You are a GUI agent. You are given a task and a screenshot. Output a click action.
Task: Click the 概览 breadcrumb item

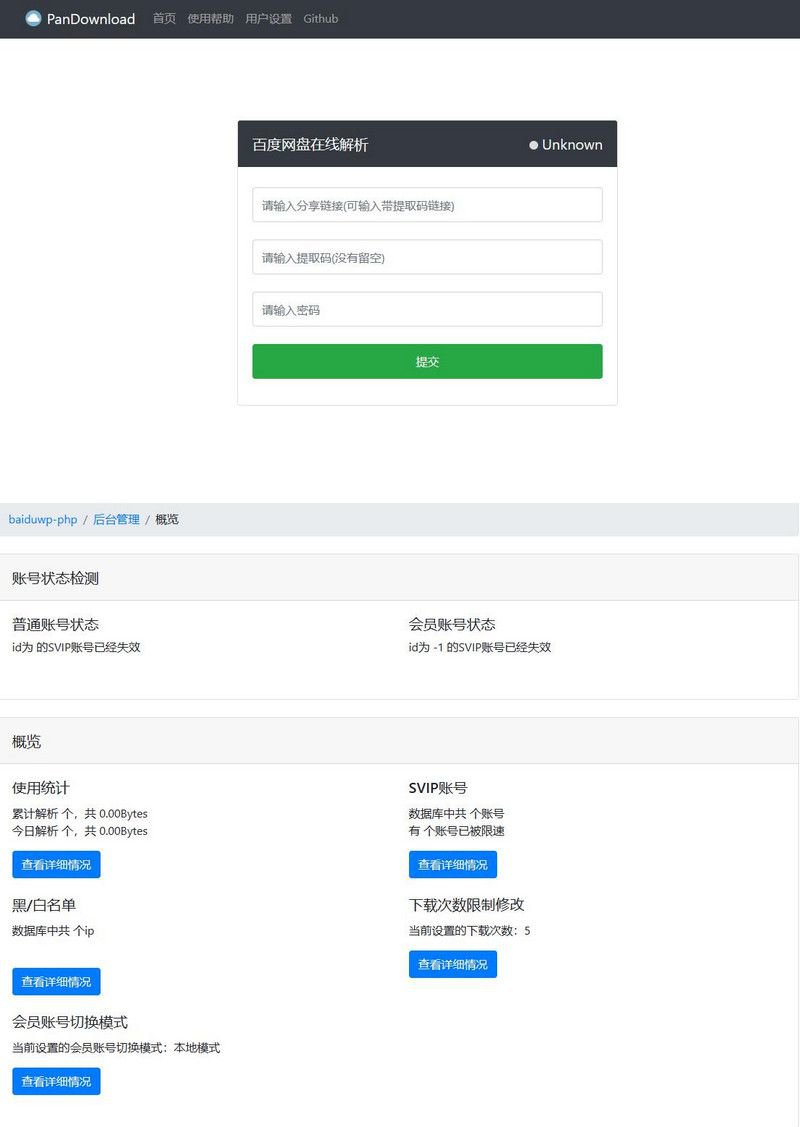point(165,519)
